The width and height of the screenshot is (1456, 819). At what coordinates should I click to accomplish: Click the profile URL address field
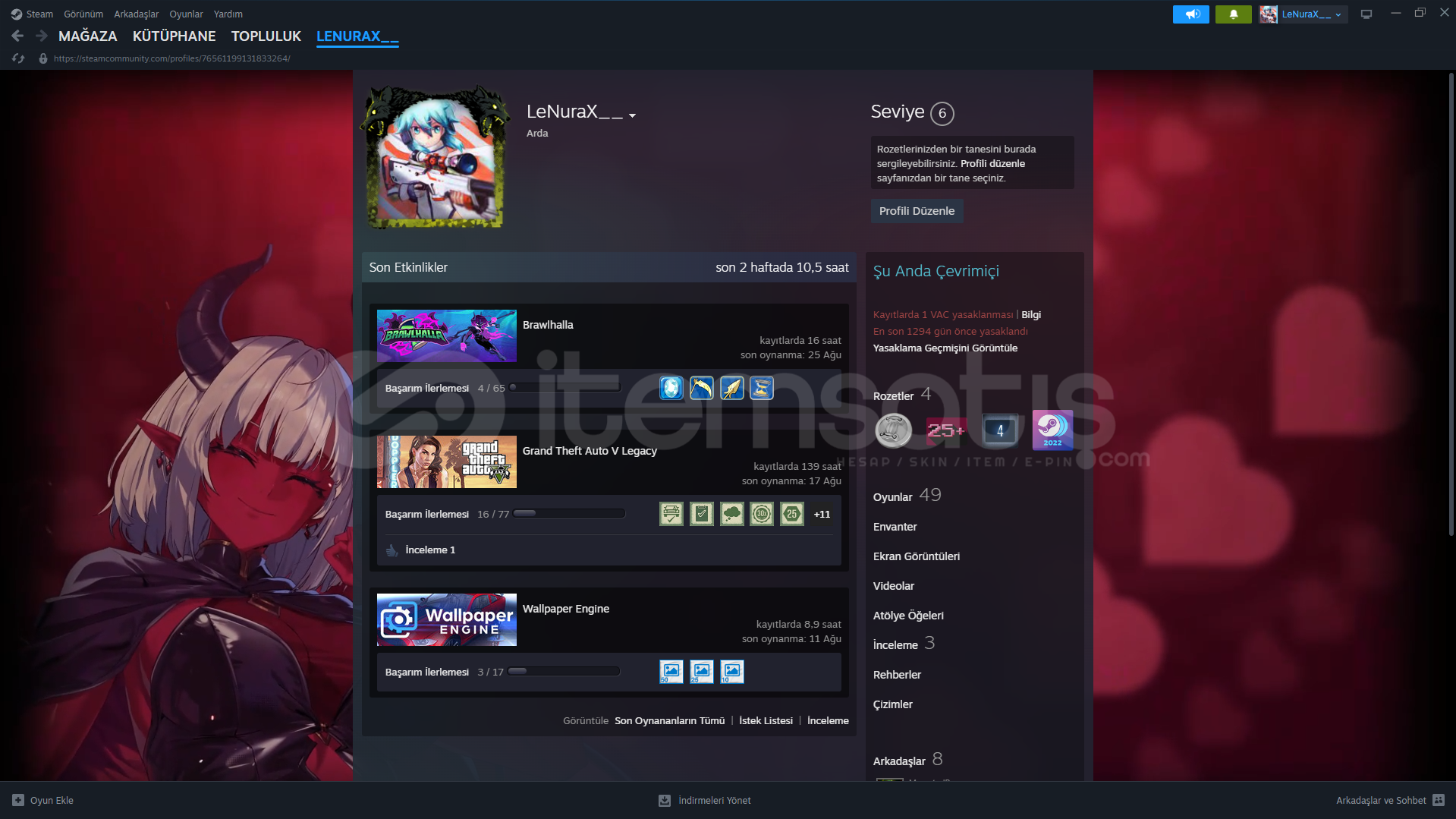pyautogui.click(x=171, y=58)
